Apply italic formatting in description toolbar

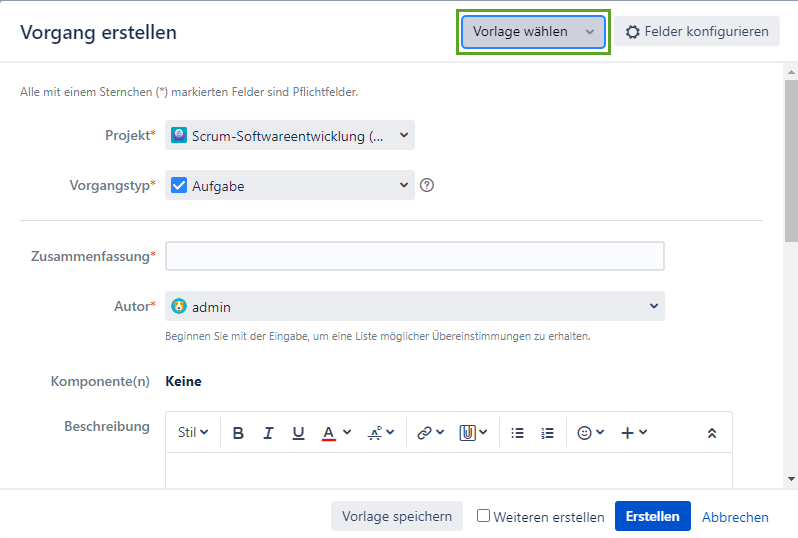[x=268, y=433]
